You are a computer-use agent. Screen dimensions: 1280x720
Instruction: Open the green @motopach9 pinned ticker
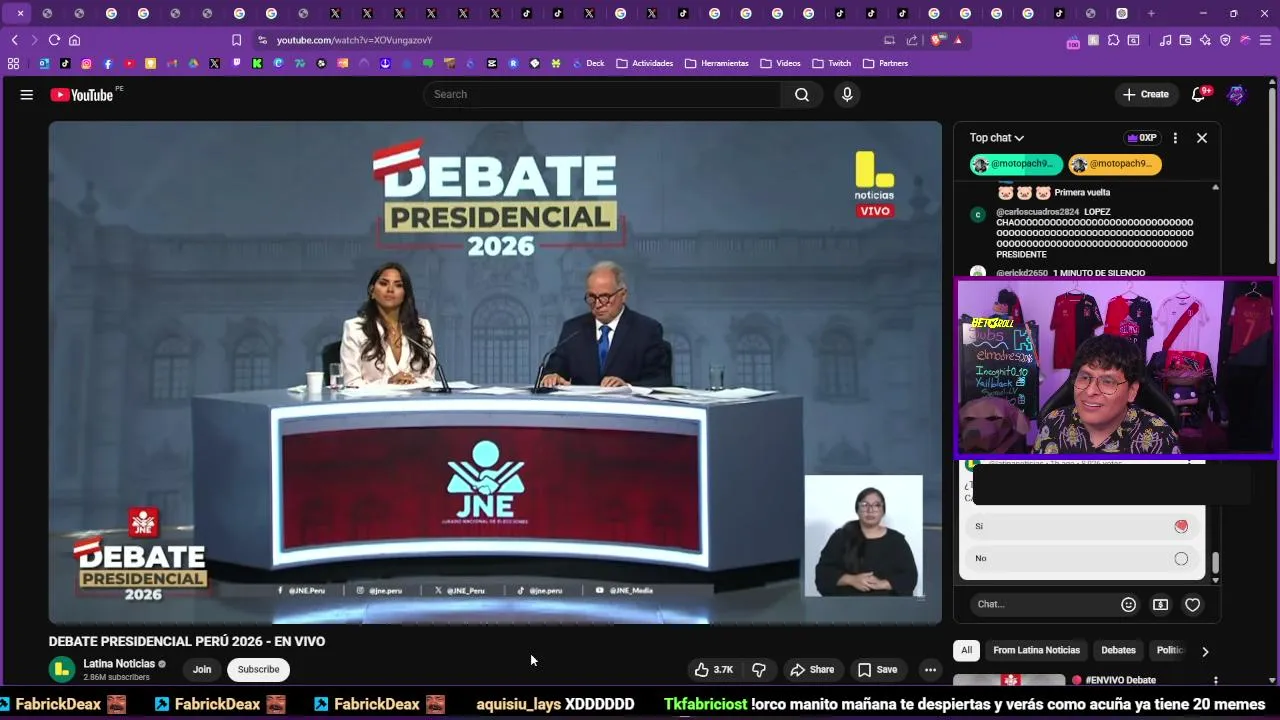click(1016, 164)
